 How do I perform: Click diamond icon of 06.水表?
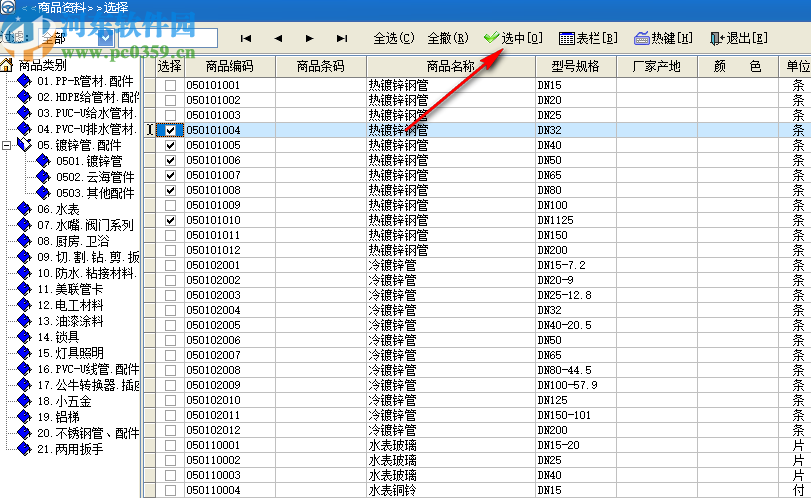pyautogui.click(x=24, y=209)
